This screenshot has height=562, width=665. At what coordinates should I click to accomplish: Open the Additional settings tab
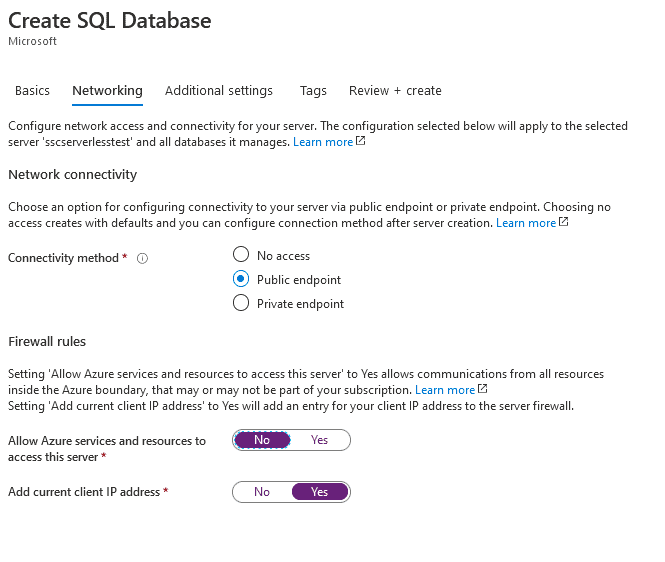pos(219,91)
